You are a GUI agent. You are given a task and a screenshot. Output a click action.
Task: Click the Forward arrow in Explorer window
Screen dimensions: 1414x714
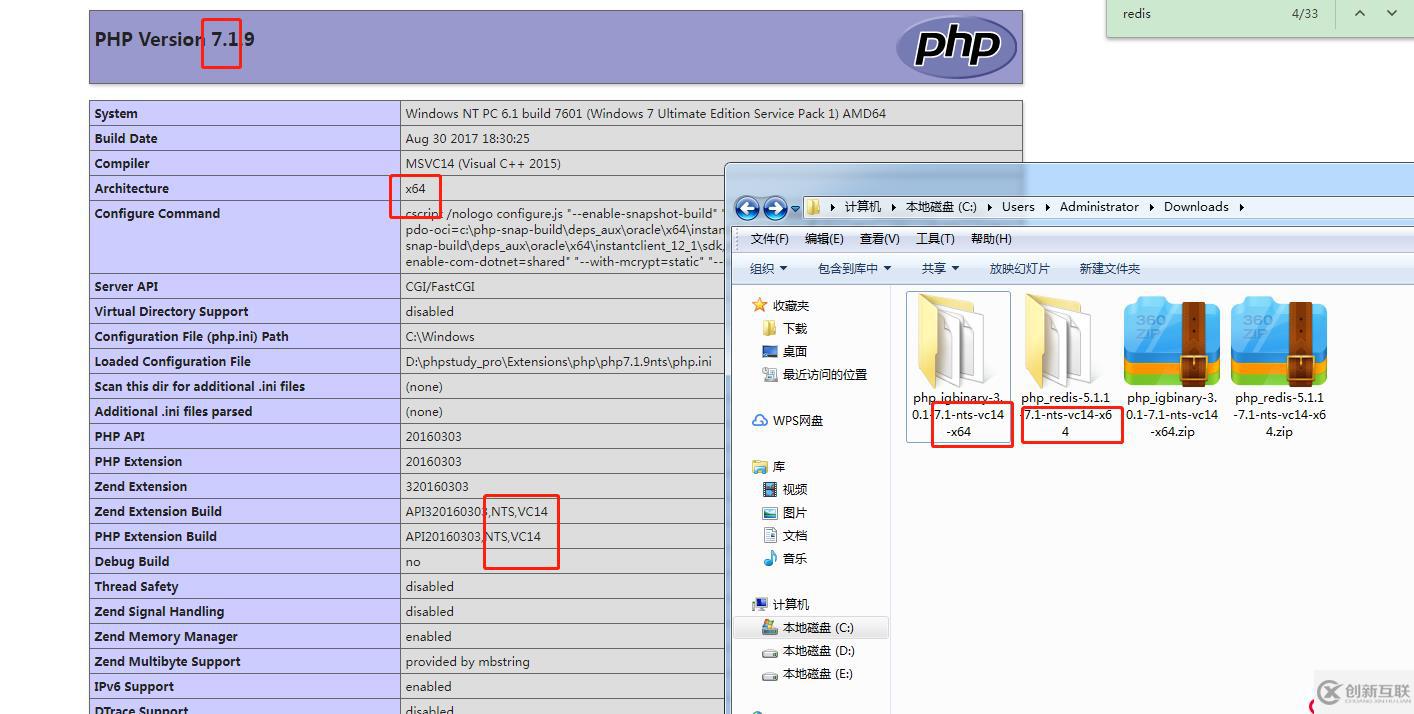pyautogui.click(x=775, y=208)
